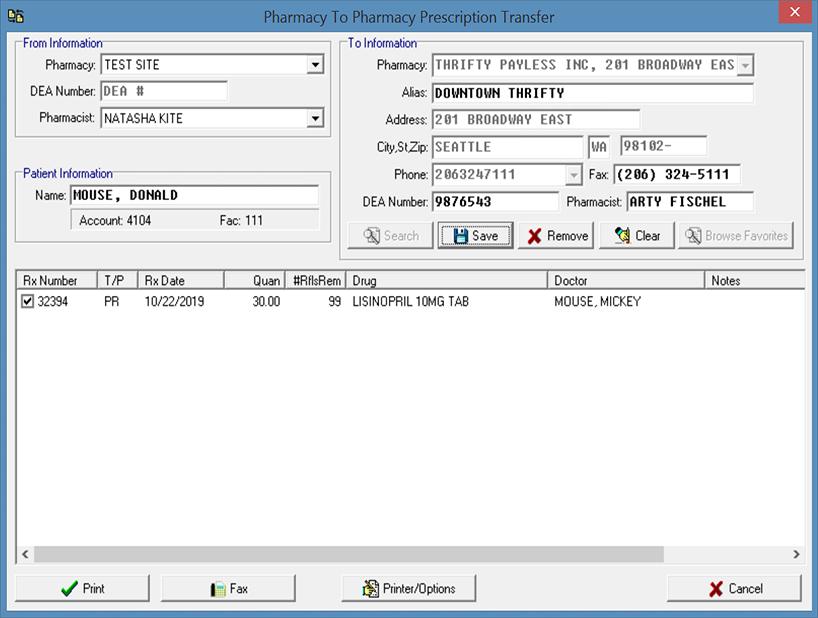
Task: Click the Fax button at the bottom
Action: (228, 589)
